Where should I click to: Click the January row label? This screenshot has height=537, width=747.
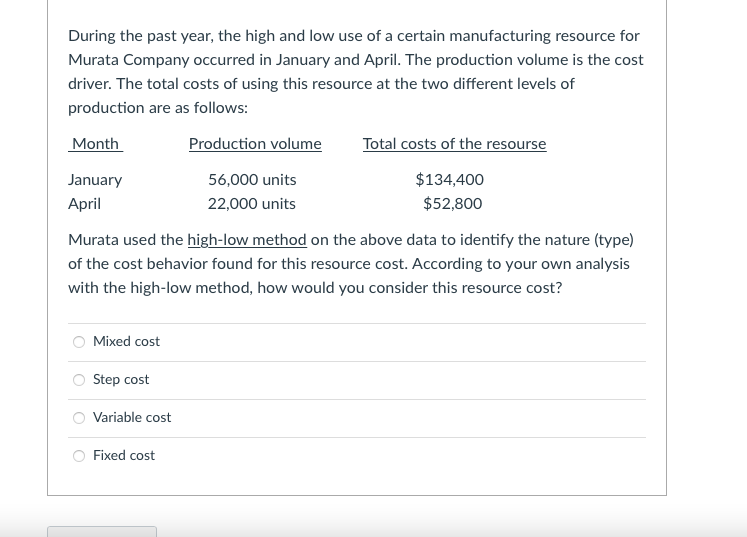pos(95,180)
